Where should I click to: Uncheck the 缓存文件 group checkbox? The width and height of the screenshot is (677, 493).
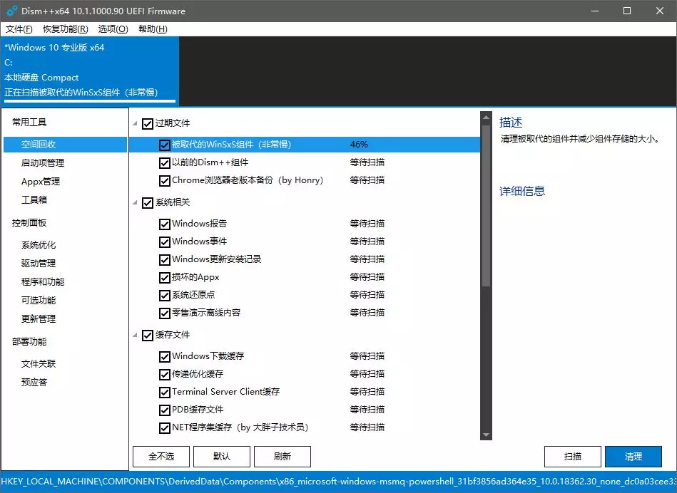click(x=147, y=335)
